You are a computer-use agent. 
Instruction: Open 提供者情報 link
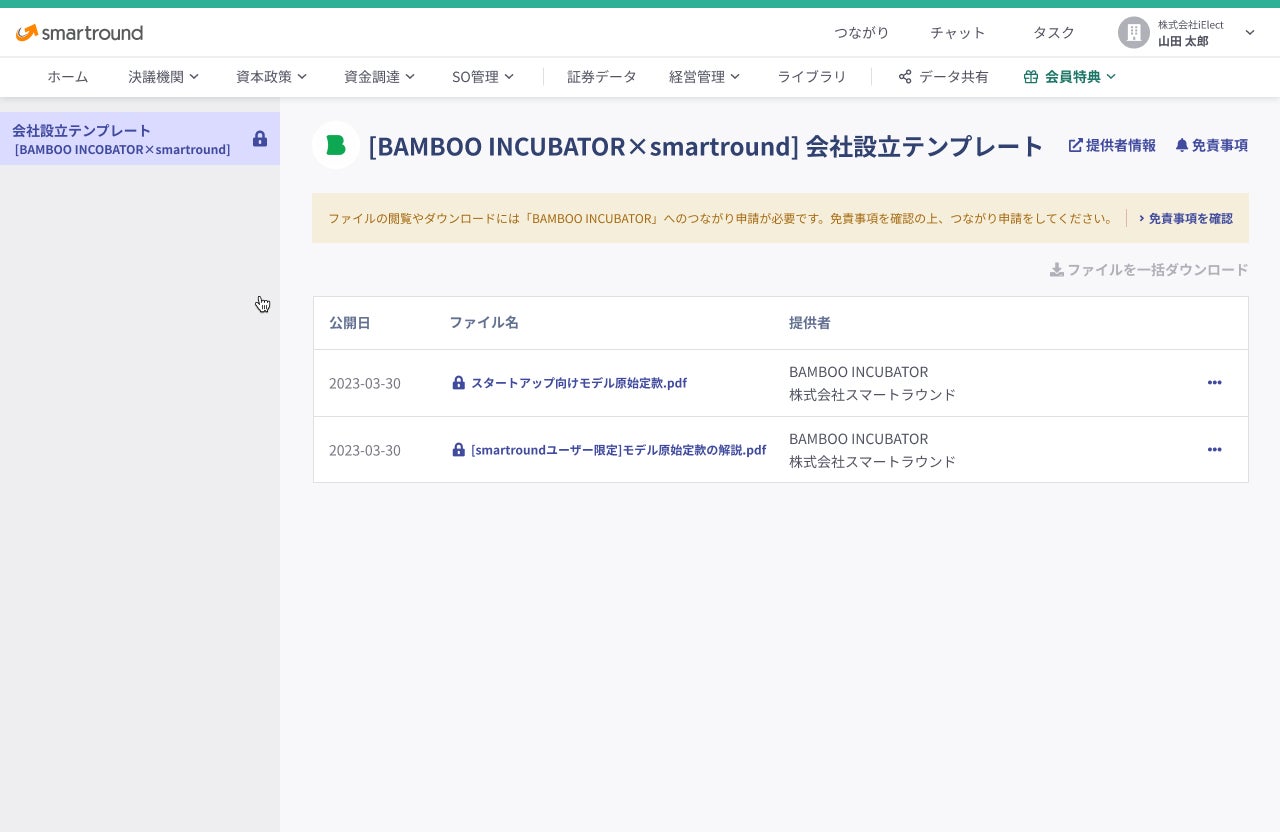(x=1112, y=145)
